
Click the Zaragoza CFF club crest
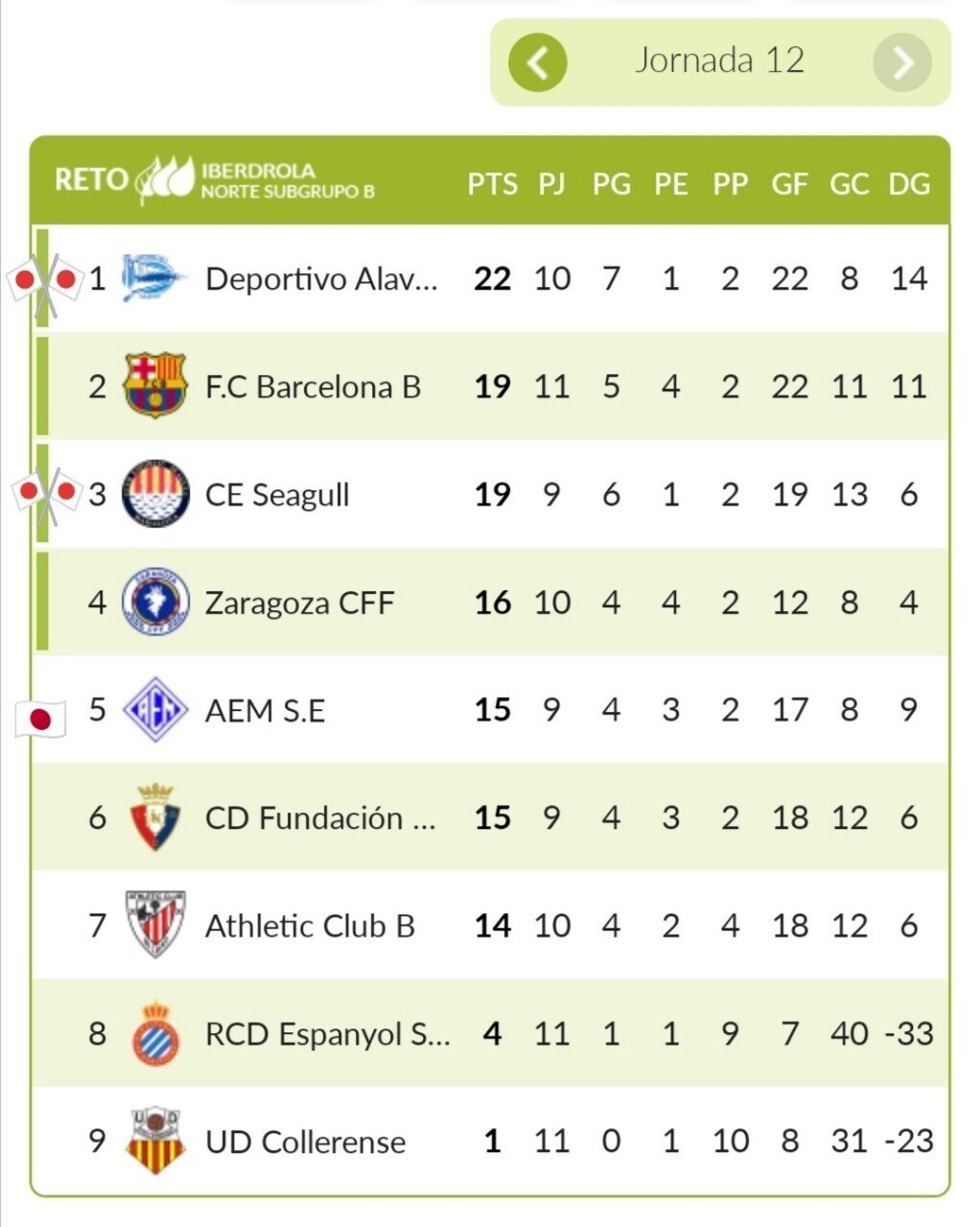[x=155, y=602]
